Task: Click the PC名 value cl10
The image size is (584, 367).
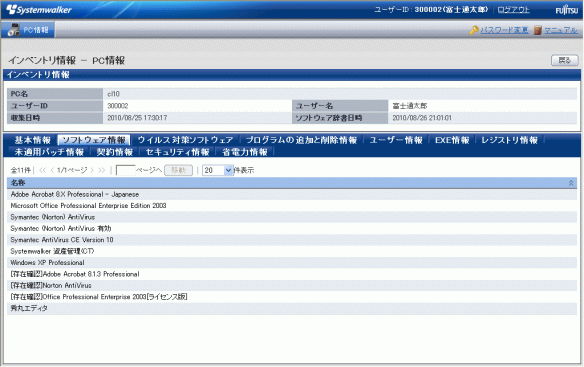Action: pos(113,94)
